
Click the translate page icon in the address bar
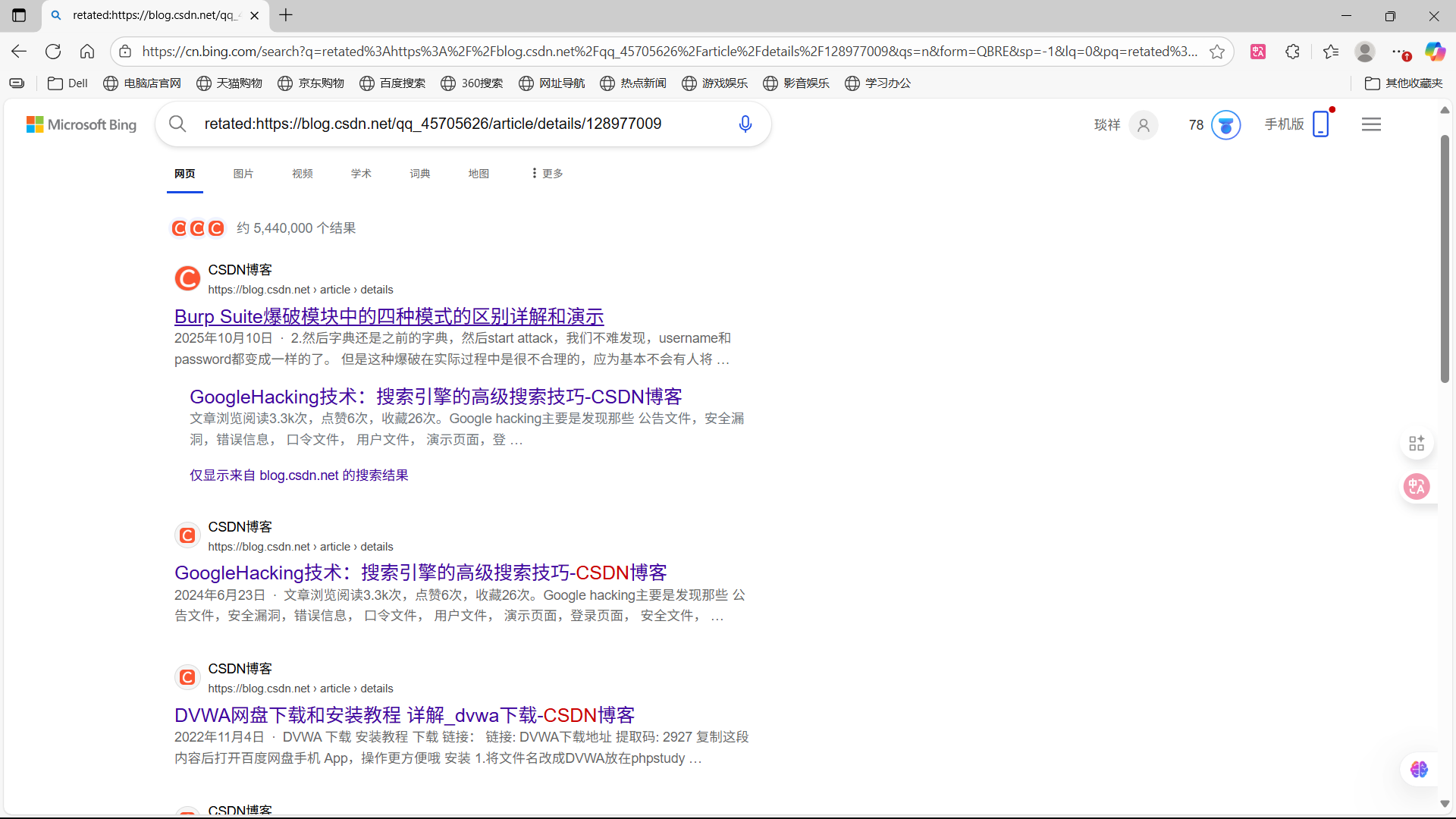(1258, 51)
